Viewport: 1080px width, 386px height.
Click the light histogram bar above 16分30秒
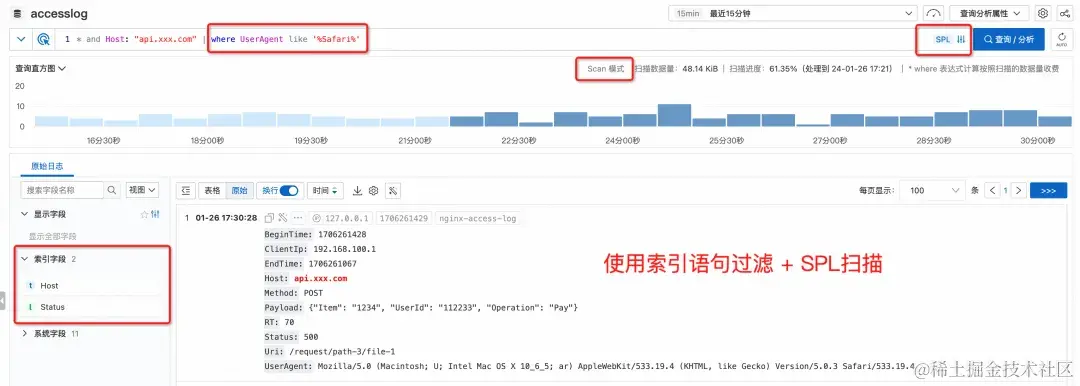[x=86, y=123]
